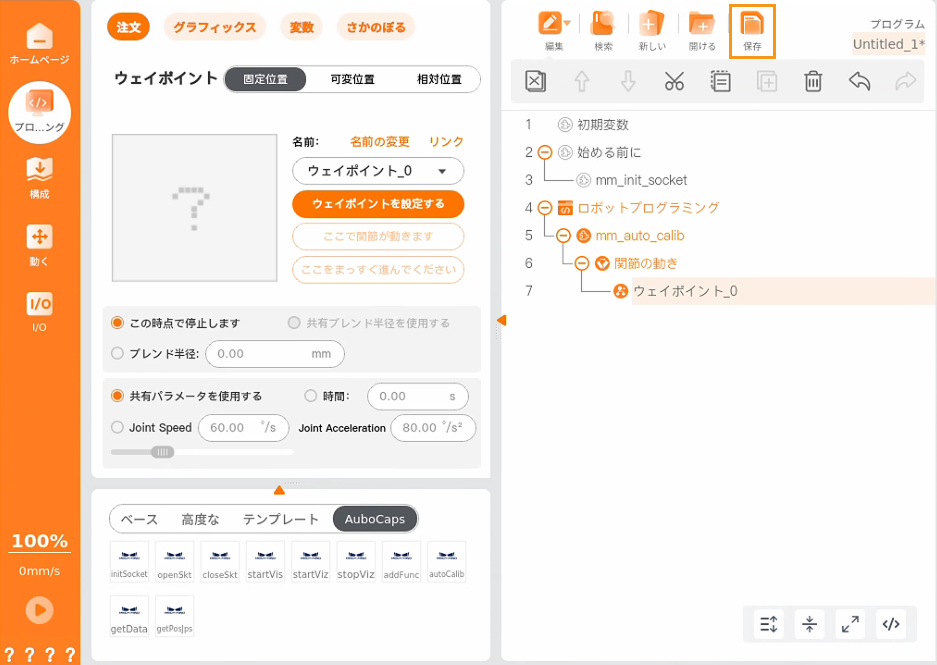Viewport: 937px width, 665px height.
Task: Click the 開ける open folder icon
Action: click(x=702, y=31)
